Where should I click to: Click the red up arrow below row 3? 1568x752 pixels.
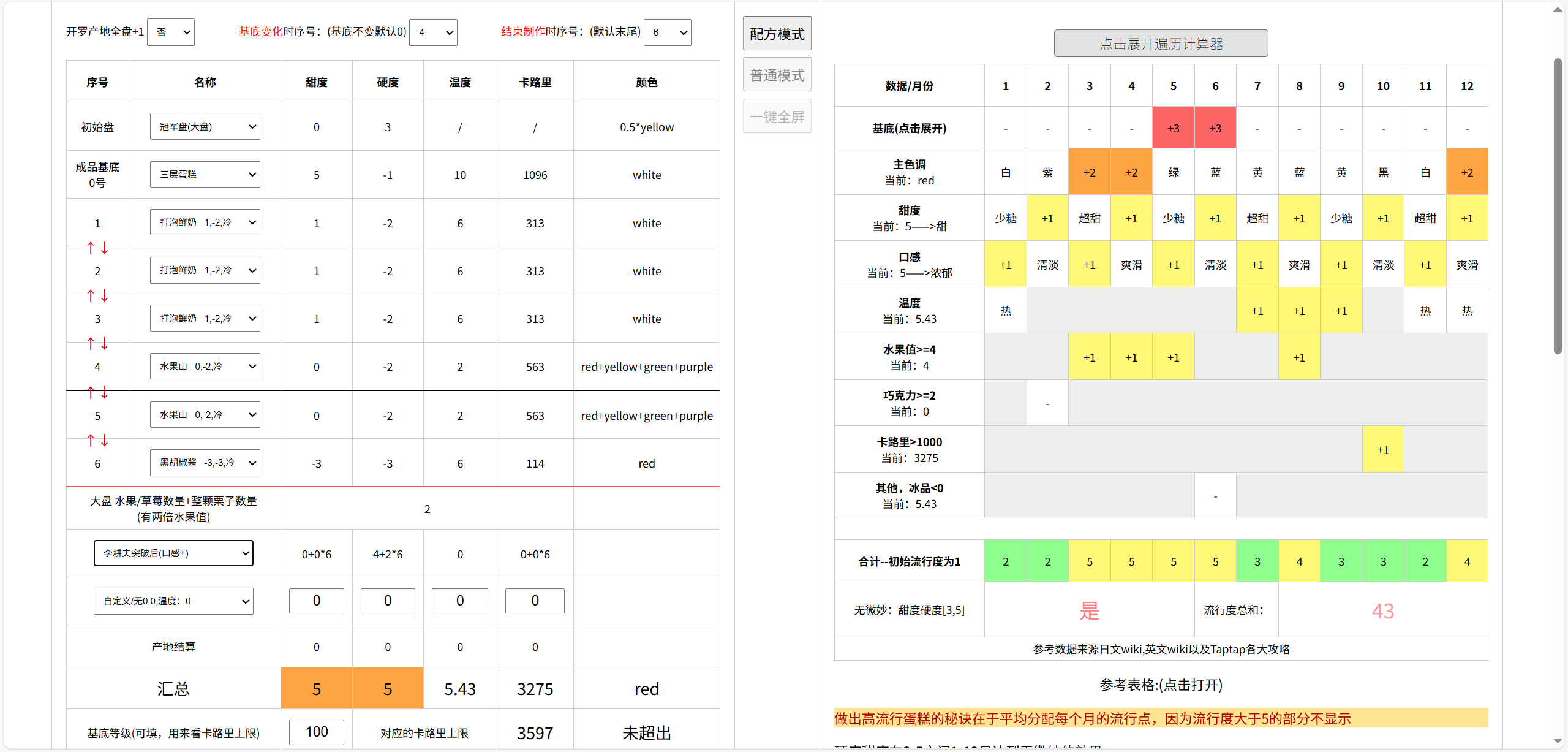91,343
